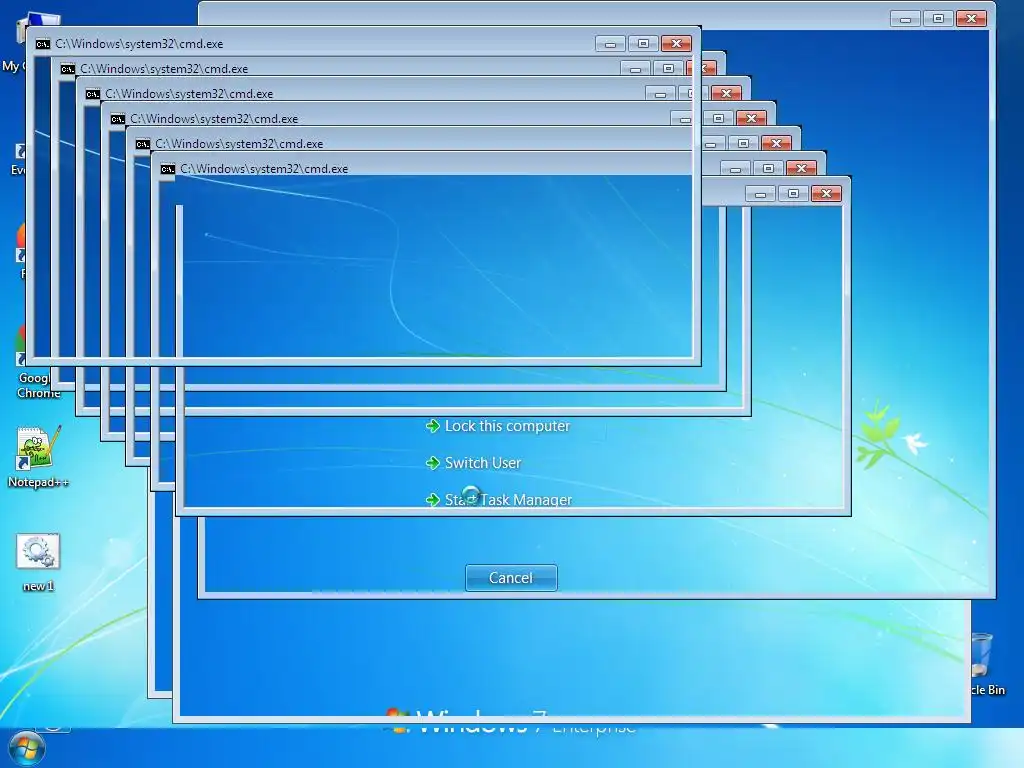Minimize the frontmost cmd.exe window
Viewport: 1024px width, 768px height.
[x=610, y=44]
